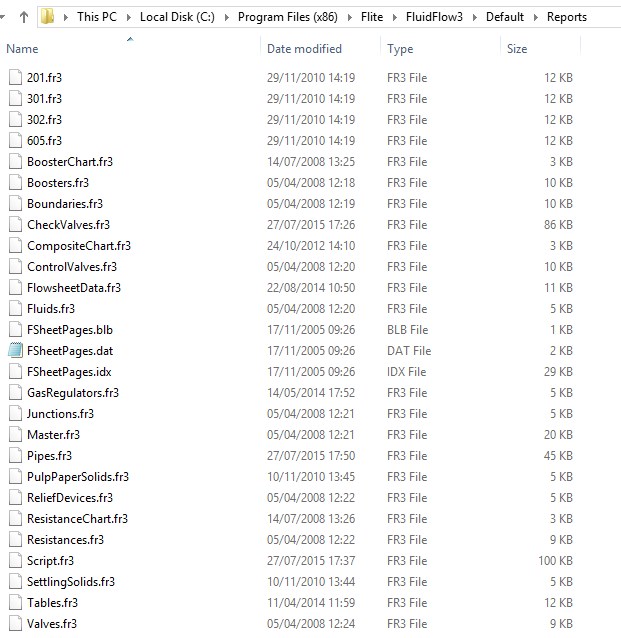Click the CheckValves.fr3 file icon
Viewport: 621px width, 638px height.
coord(14,225)
